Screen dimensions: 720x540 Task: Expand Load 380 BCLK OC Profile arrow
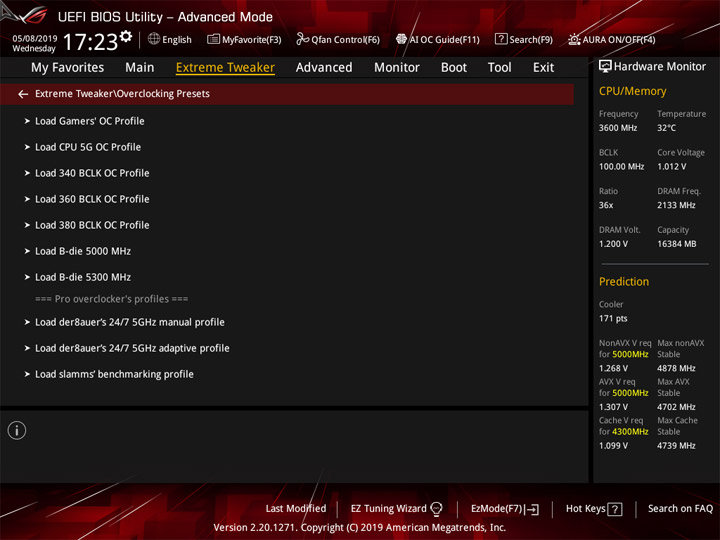coord(27,225)
